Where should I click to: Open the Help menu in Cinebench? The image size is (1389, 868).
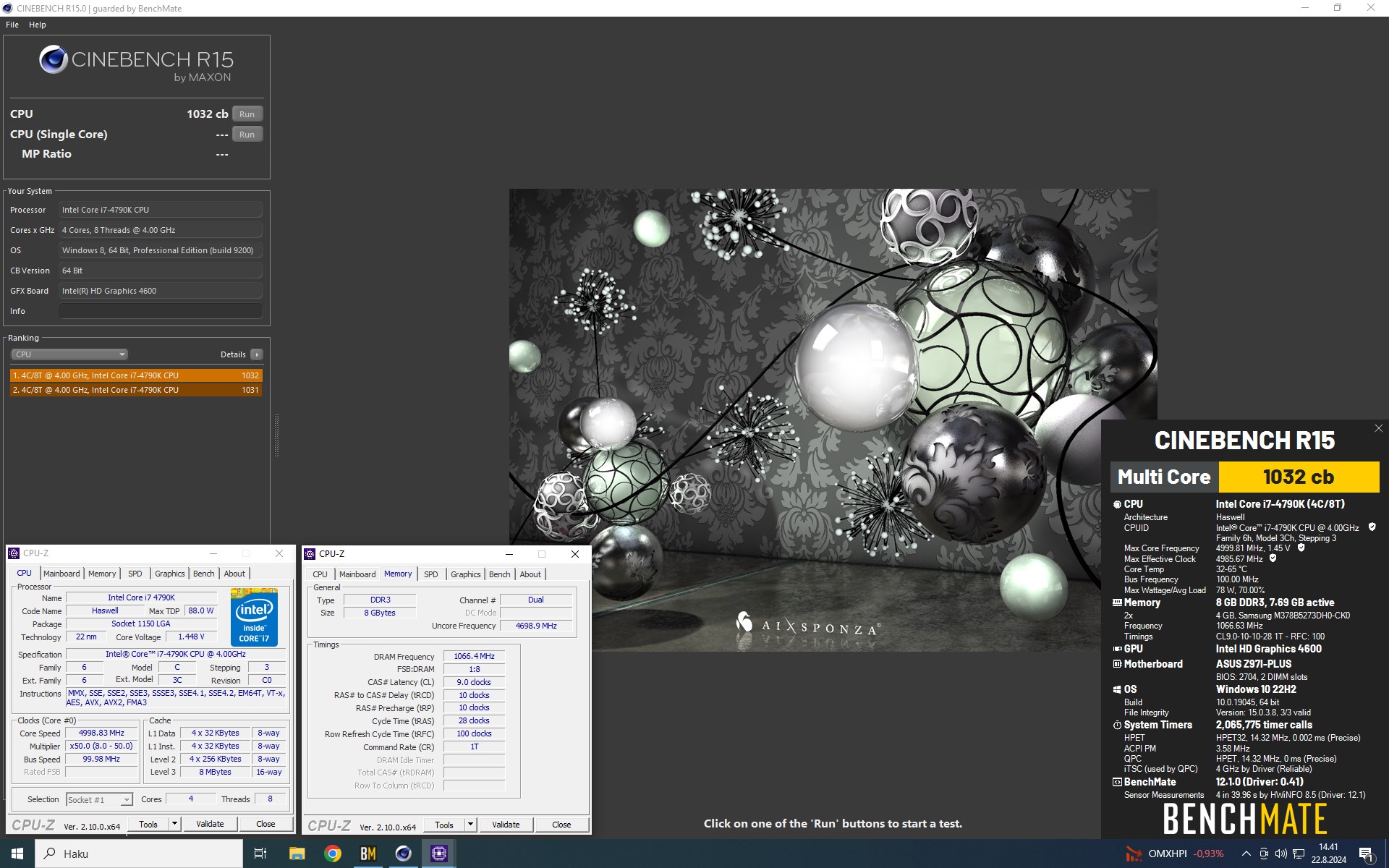click(38, 25)
